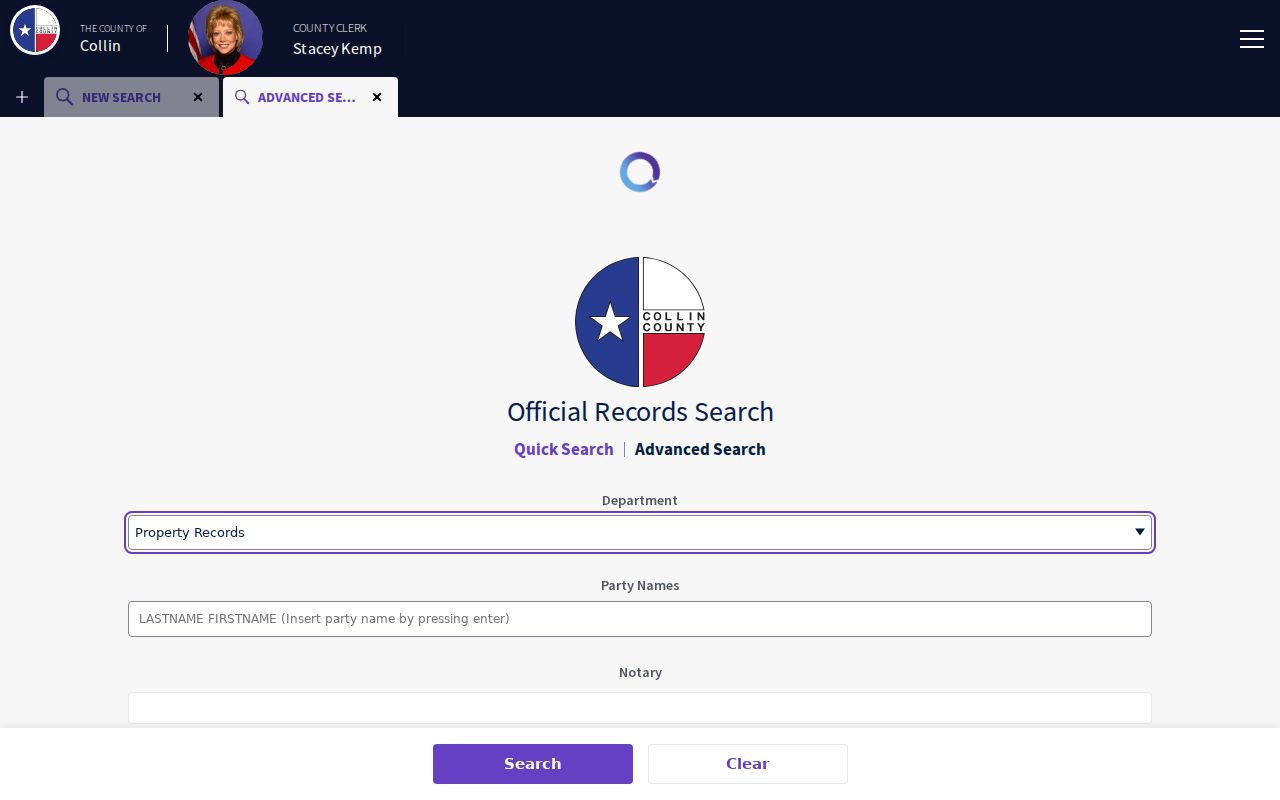Click the Advanced Search tab magnifier icon
The height and width of the screenshot is (800, 1280).
click(241, 97)
